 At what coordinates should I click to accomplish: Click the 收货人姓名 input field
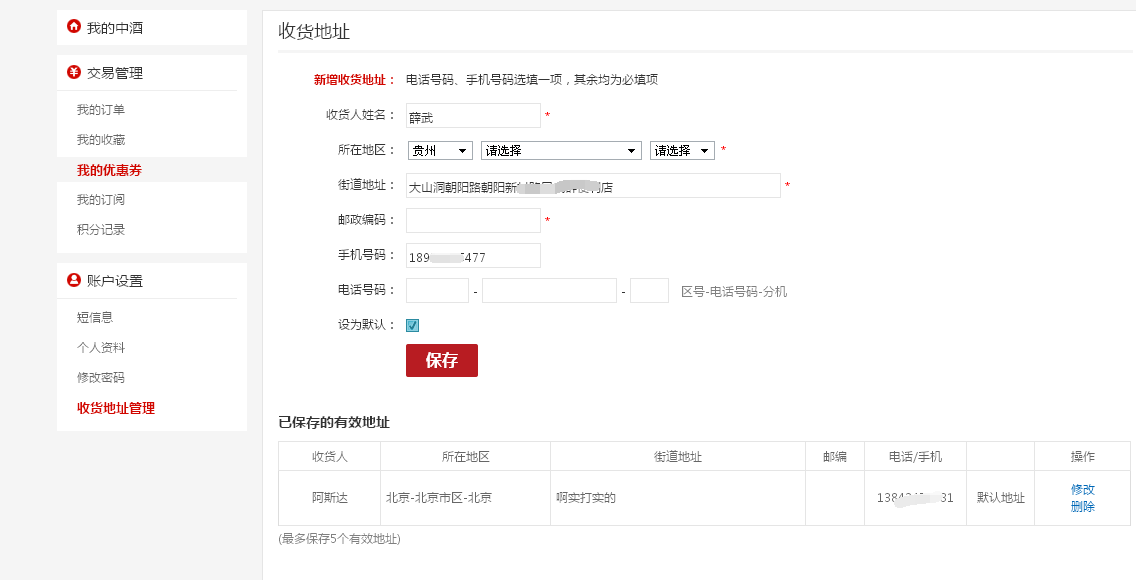point(473,116)
